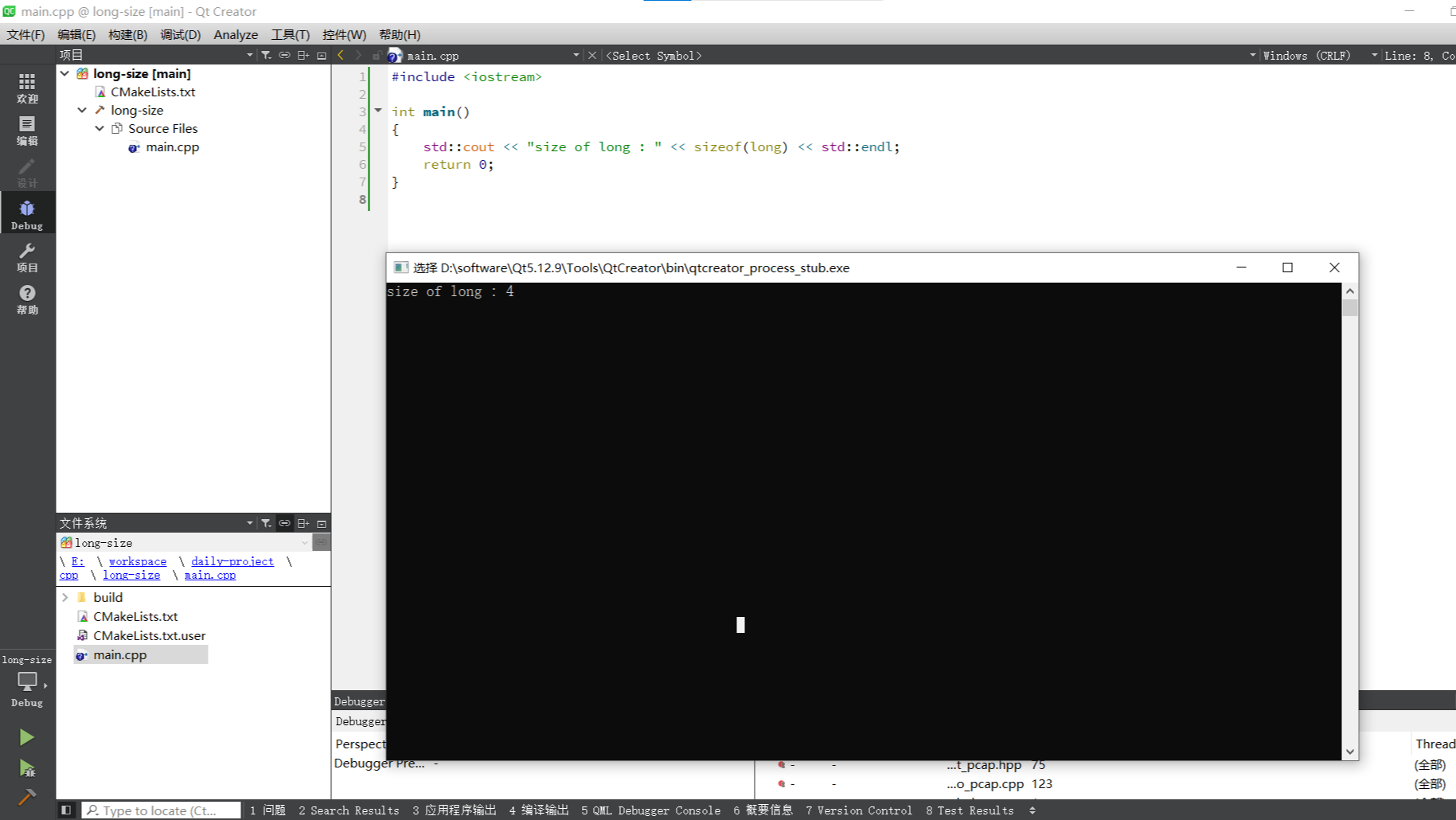Open the 问题 (Issues) output pane

pyautogui.click(x=267, y=810)
